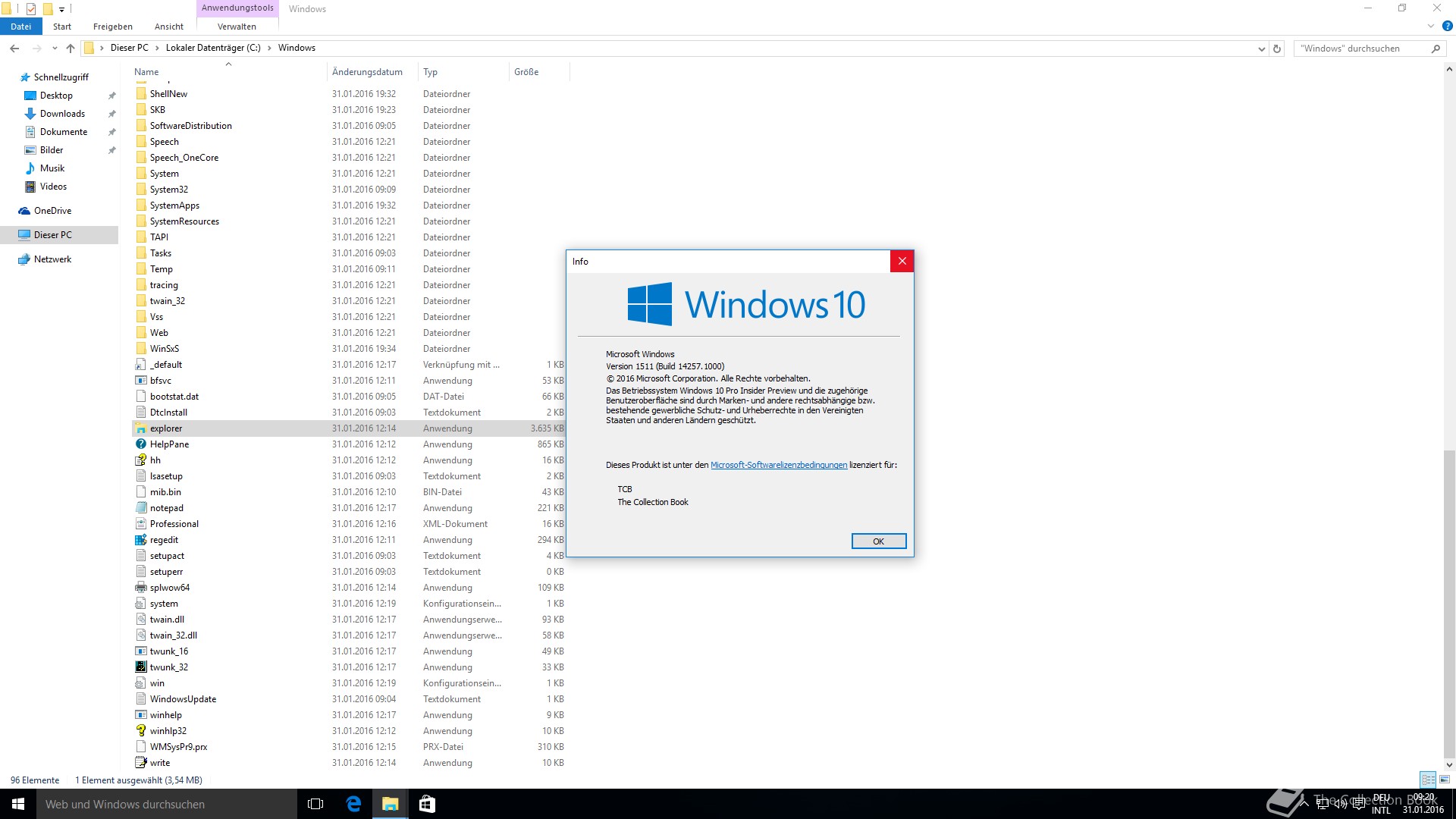Screen dimensions: 1456x819
Task: Open the Ansicht ribbon tab
Action: (169, 27)
